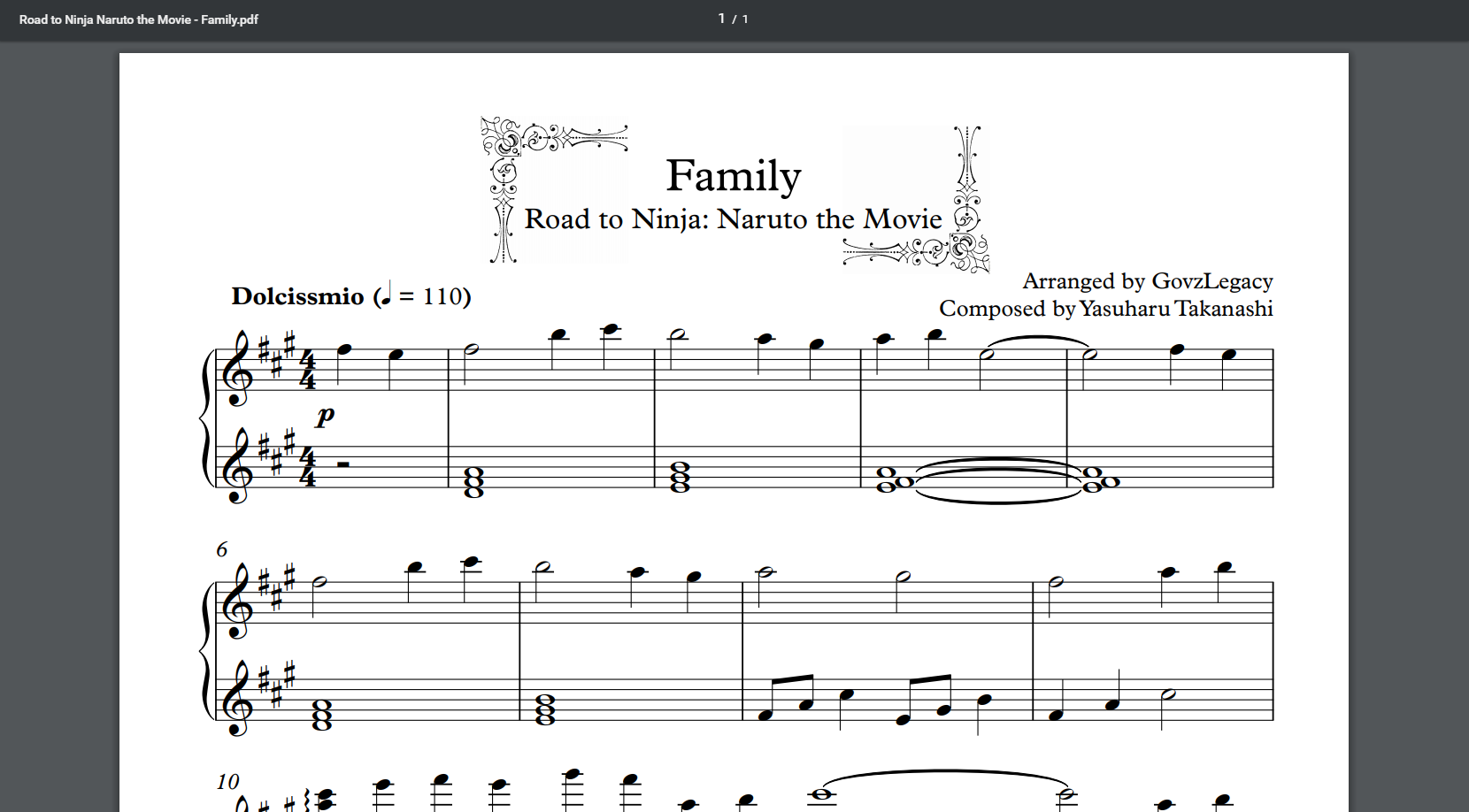Click the "Composed by Yasuharu Takanashi" credit
The width and height of the screenshot is (1469, 812).
click(1105, 309)
